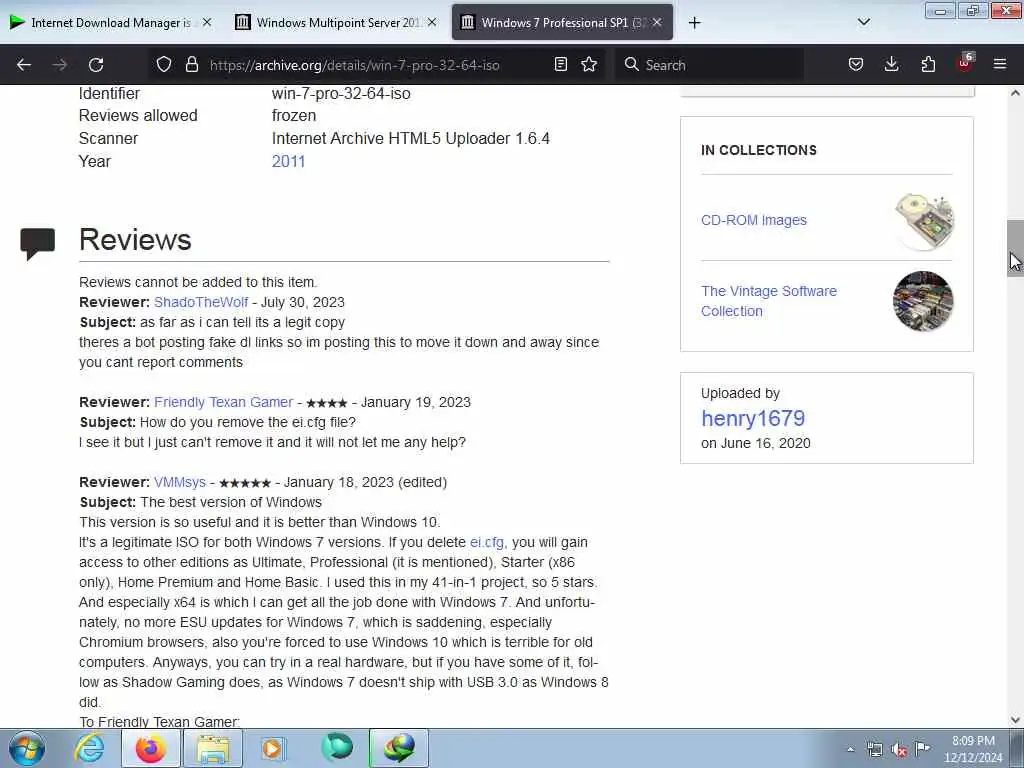Reload the current archive.org page
Screen dimensions: 1024x768
coord(96,65)
